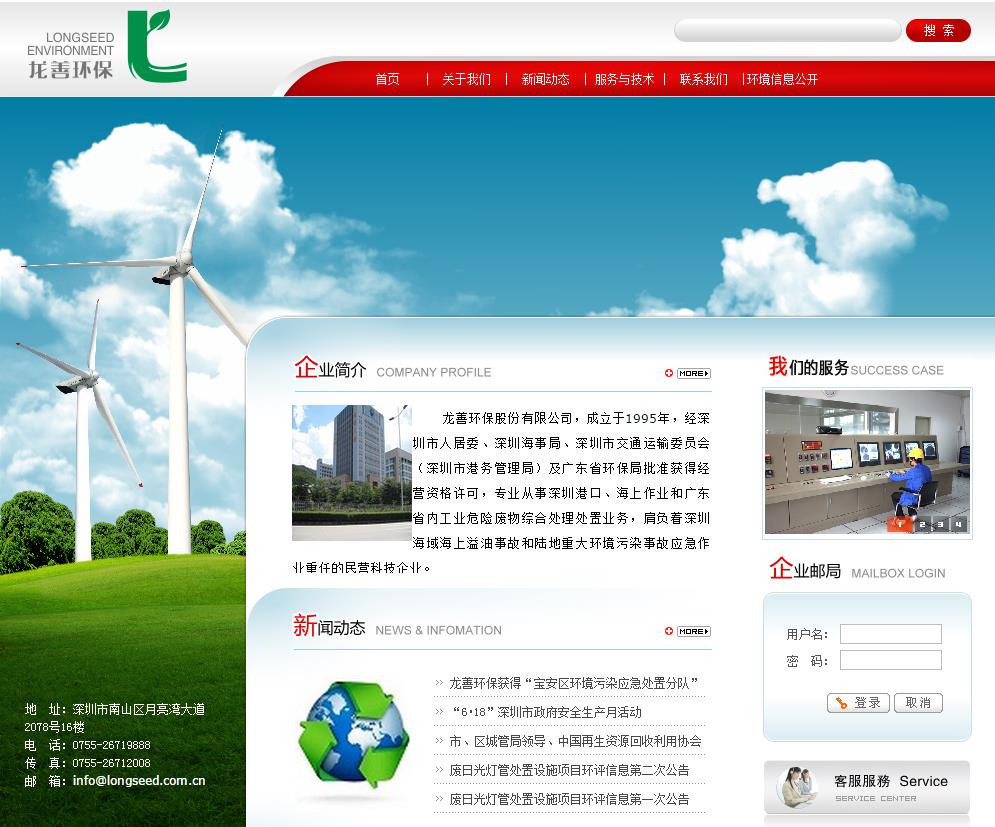Click the globe recycling arrows icon
995x827 pixels.
(x=354, y=734)
